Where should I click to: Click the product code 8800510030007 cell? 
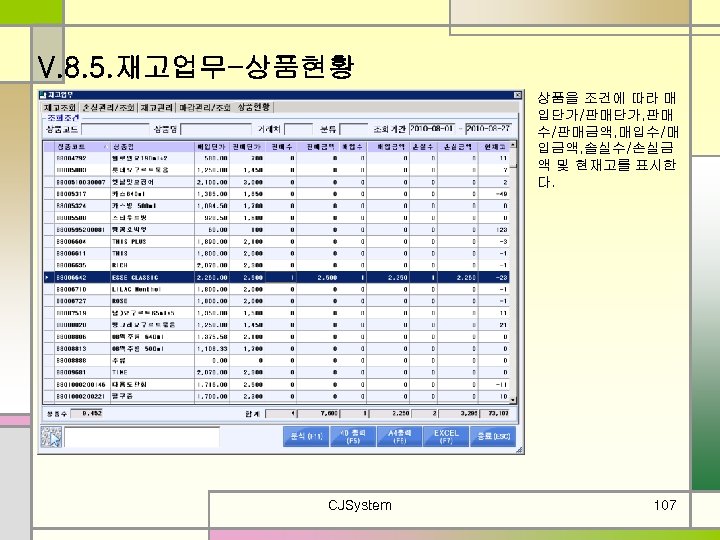pyautogui.click(x=82, y=182)
